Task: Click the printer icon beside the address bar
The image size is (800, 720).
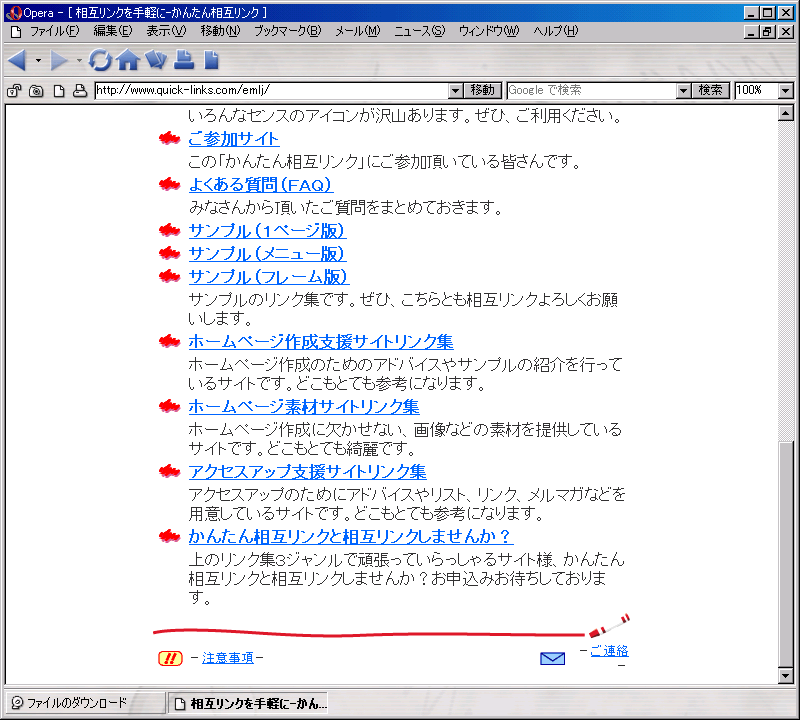Action: [x=80, y=91]
